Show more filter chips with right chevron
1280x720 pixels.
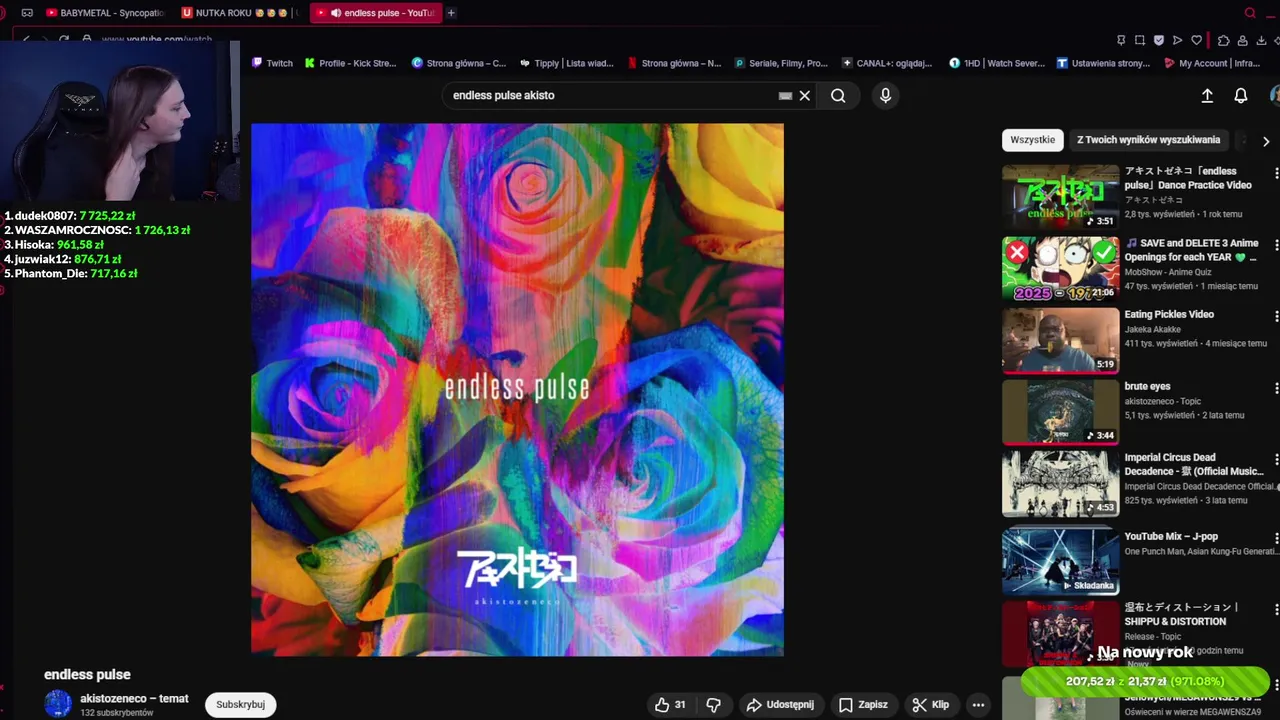[x=1265, y=141]
